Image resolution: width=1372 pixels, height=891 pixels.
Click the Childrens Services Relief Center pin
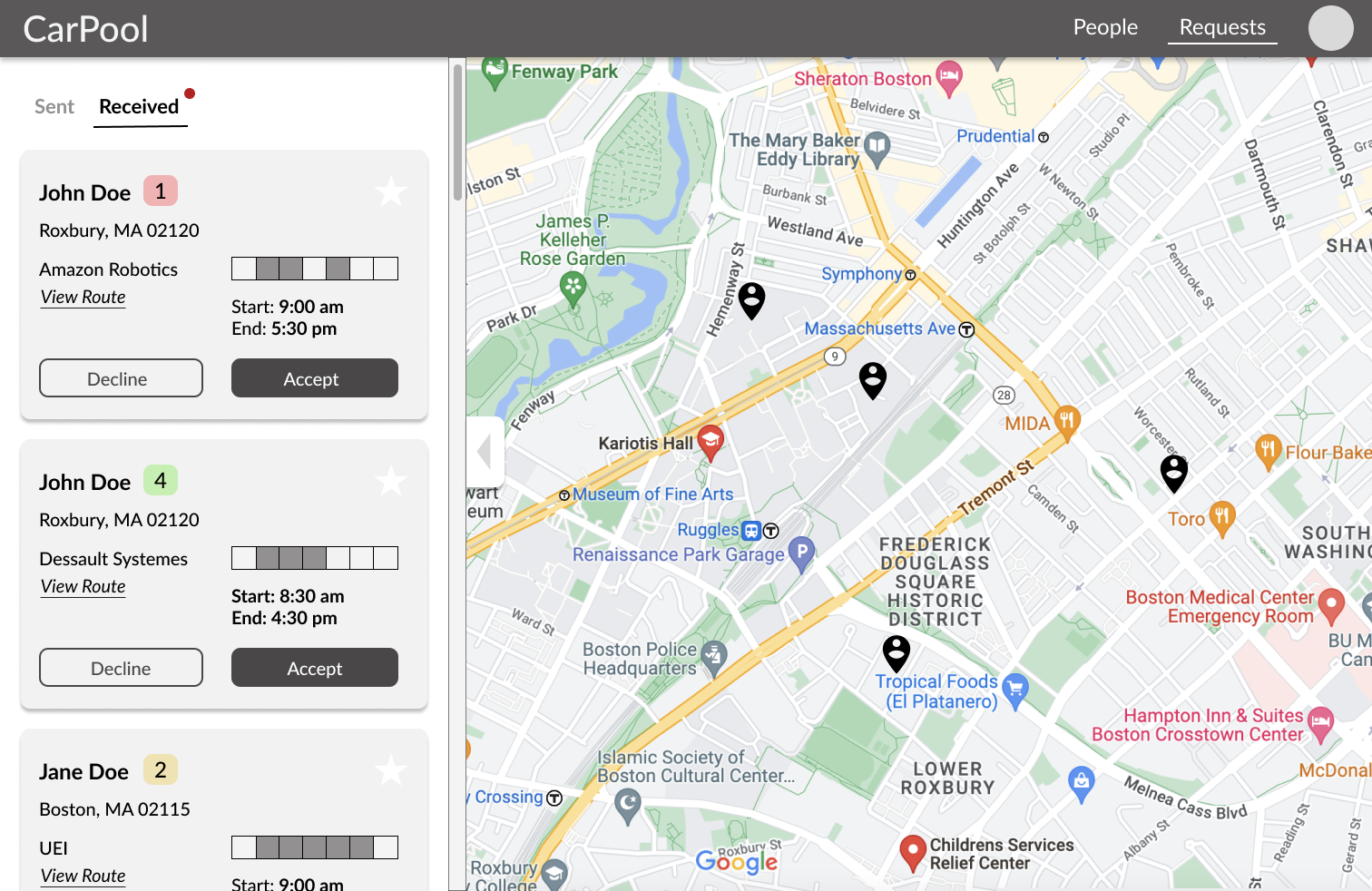(912, 854)
